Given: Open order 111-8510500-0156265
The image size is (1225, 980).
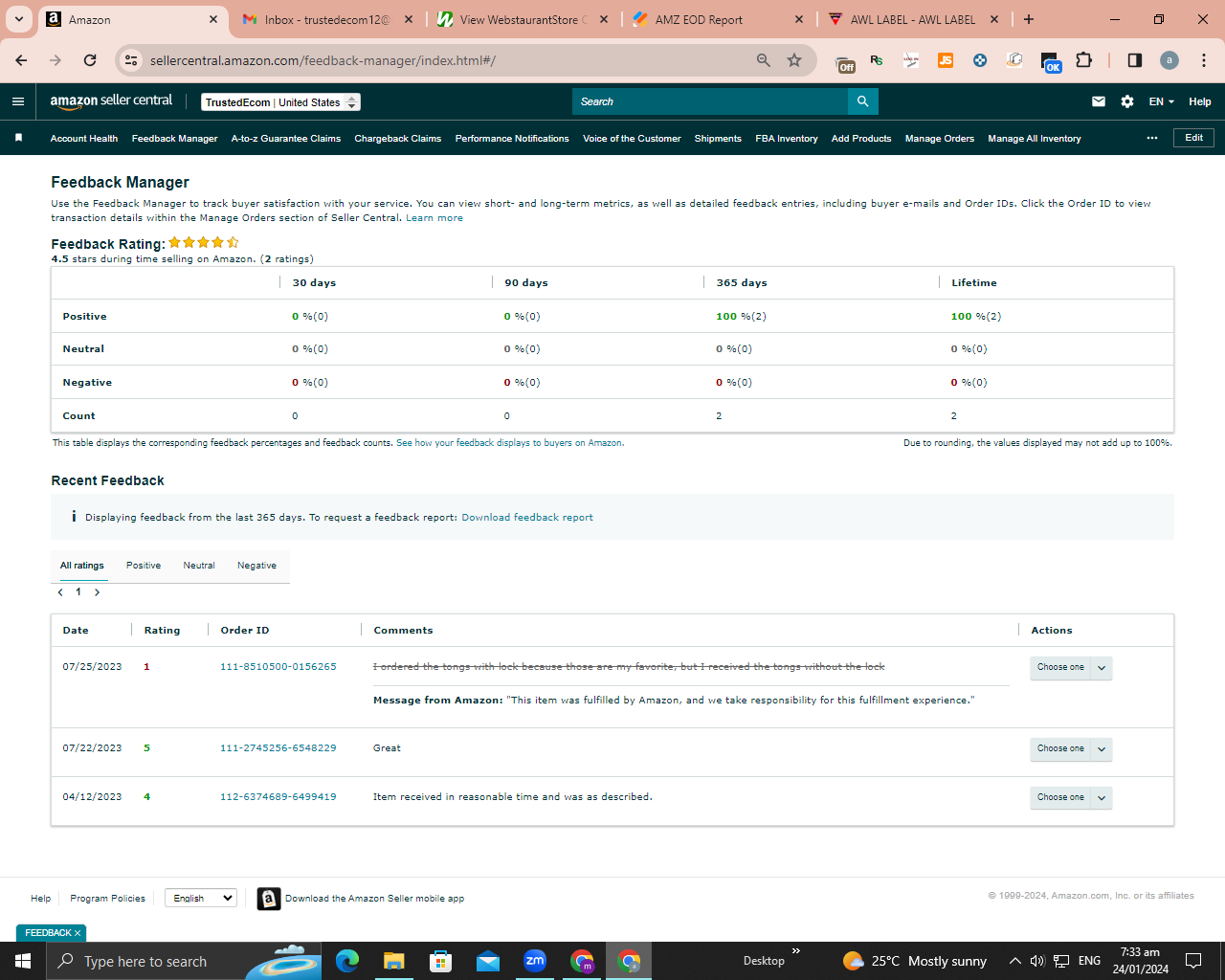Looking at the screenshot, I should pyautogui.click(x=278, y=667).
